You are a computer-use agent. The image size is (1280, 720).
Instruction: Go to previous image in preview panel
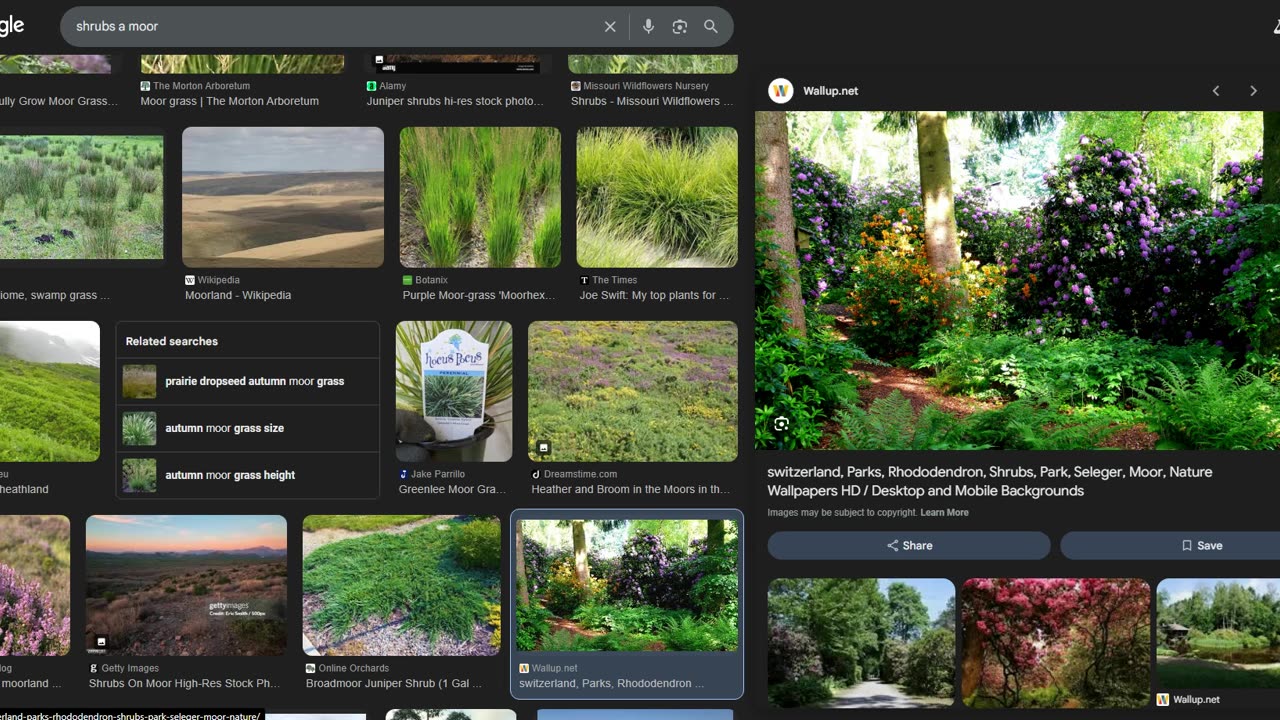(x=1216, y=91)
